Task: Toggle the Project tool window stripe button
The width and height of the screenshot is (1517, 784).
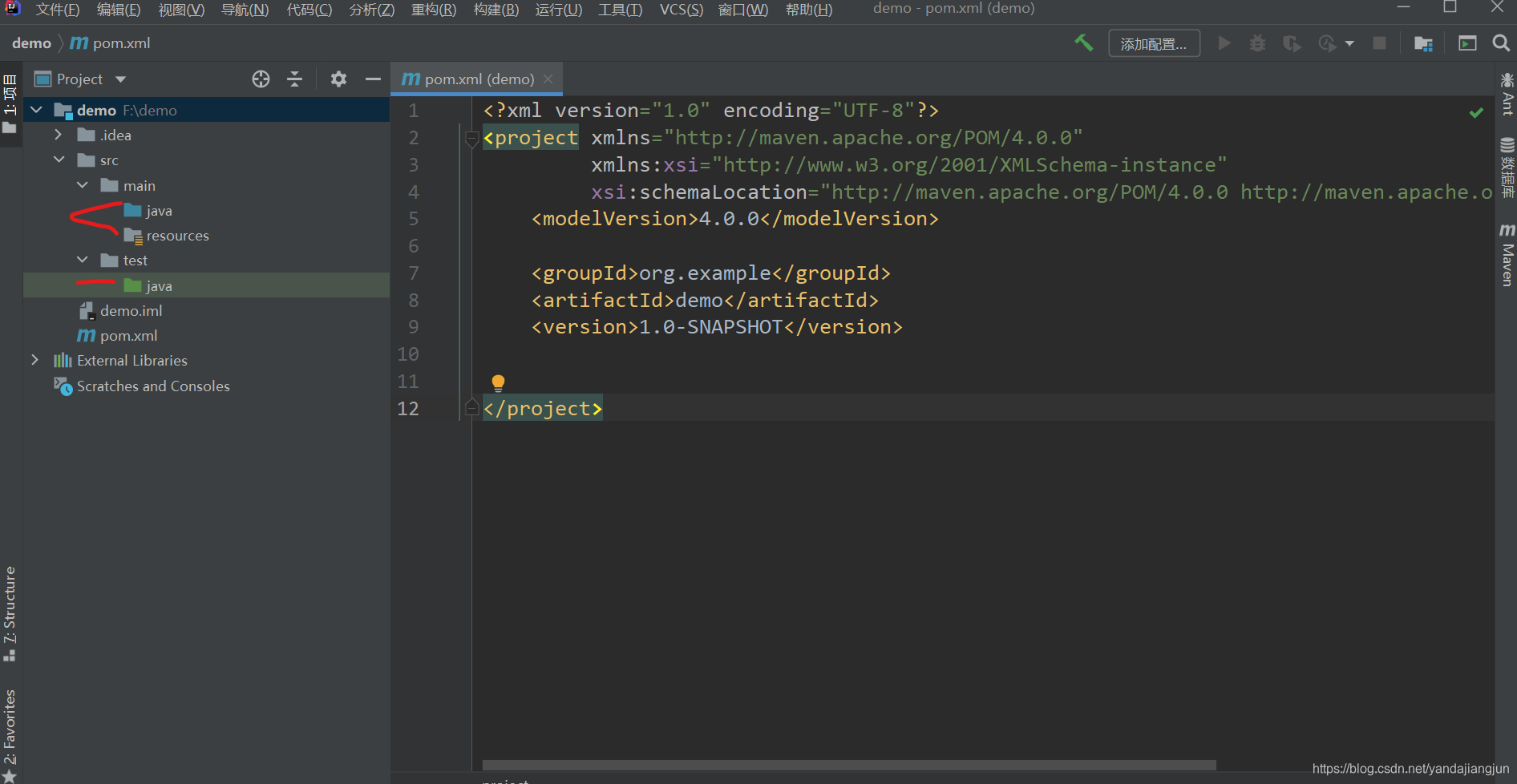Action: coord(10,104)
